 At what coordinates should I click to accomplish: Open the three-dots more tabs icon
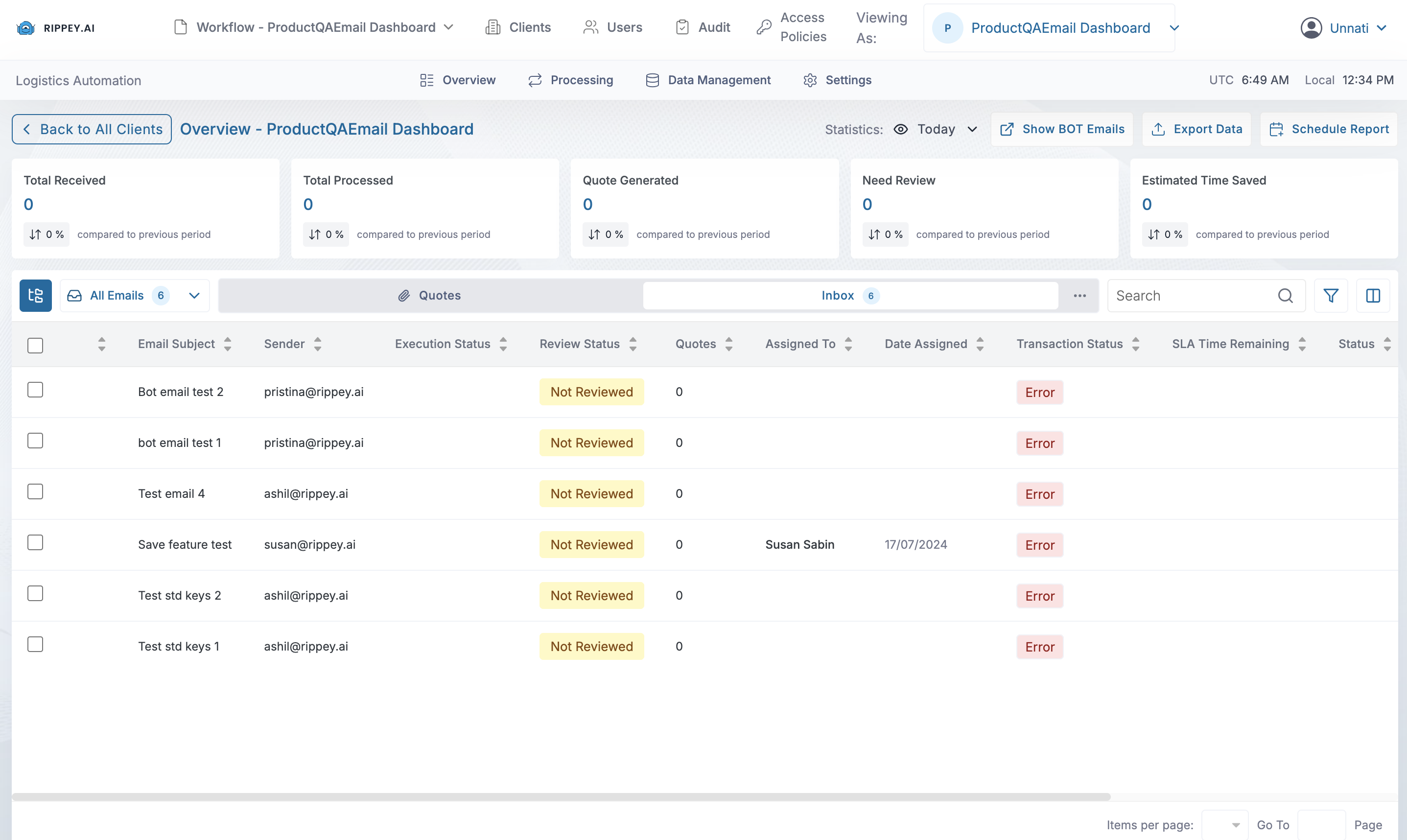pos(1079,296)
